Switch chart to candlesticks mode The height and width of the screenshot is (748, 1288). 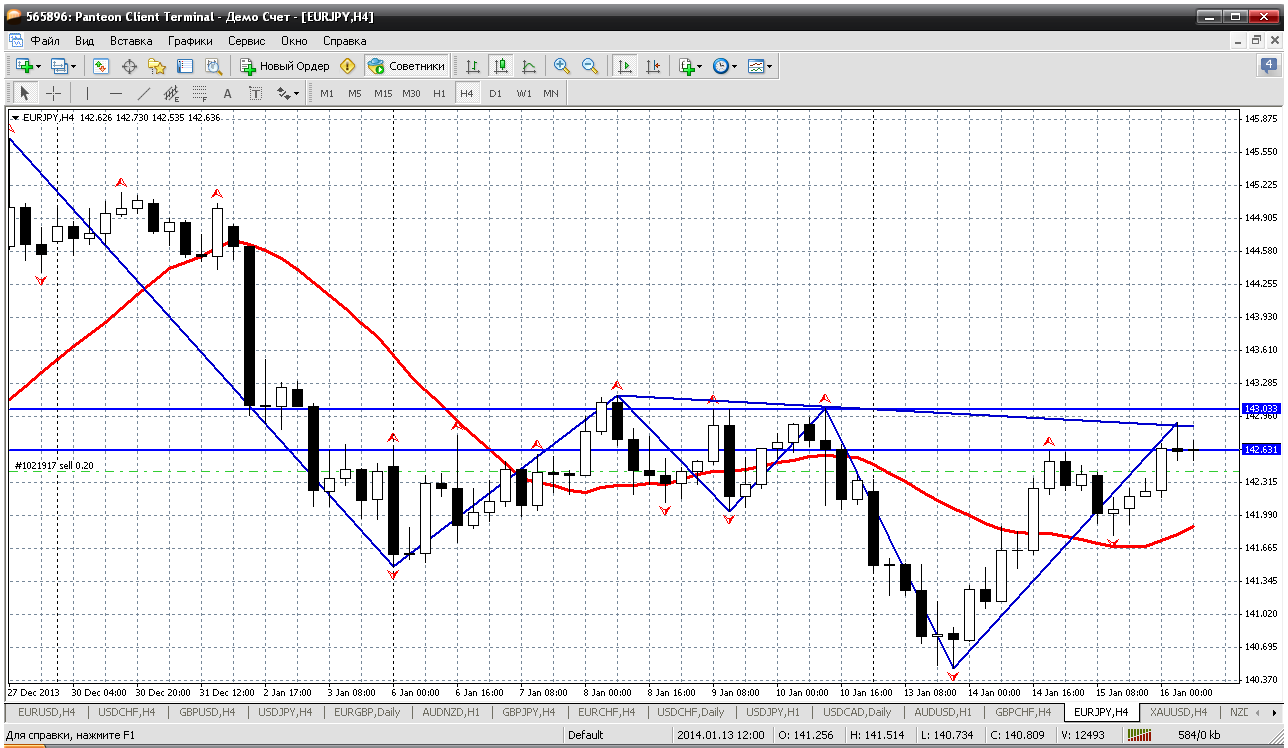pos(501,66)
